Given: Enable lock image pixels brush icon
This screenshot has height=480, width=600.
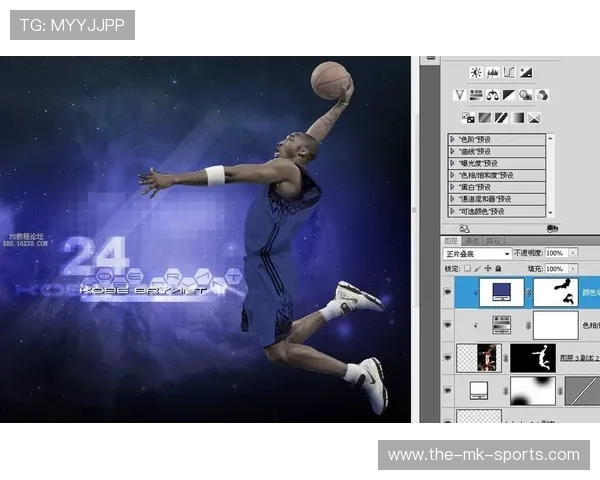Looking at the screenshot, I should (x=478, y=269).
